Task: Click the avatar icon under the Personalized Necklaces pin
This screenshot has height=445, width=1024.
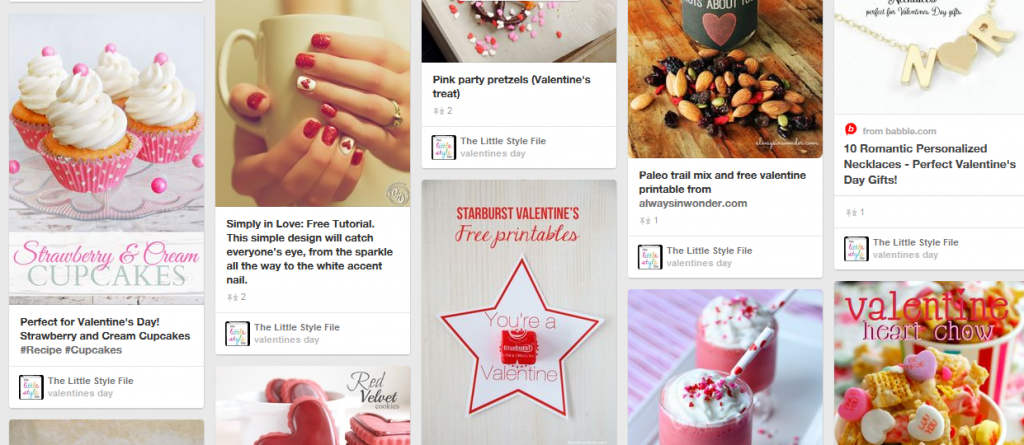Action: click(x=856, y=249)
